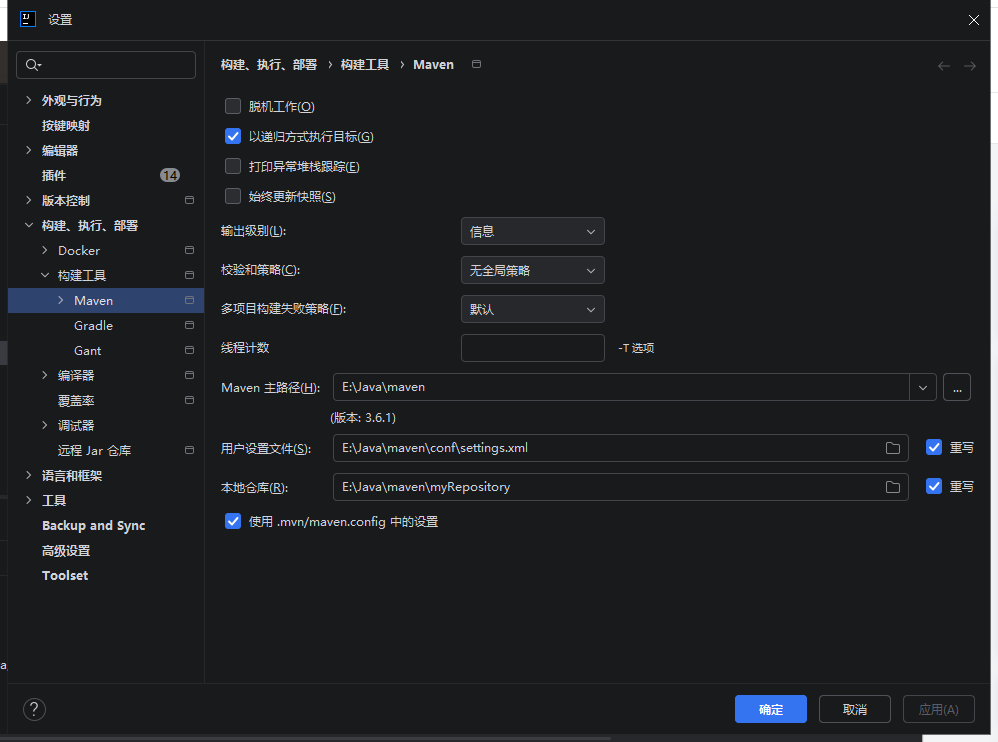The width and height of the screenshot is (998, 742).
Task: Click the forward navigation arrow
Action: click(969, 65)
